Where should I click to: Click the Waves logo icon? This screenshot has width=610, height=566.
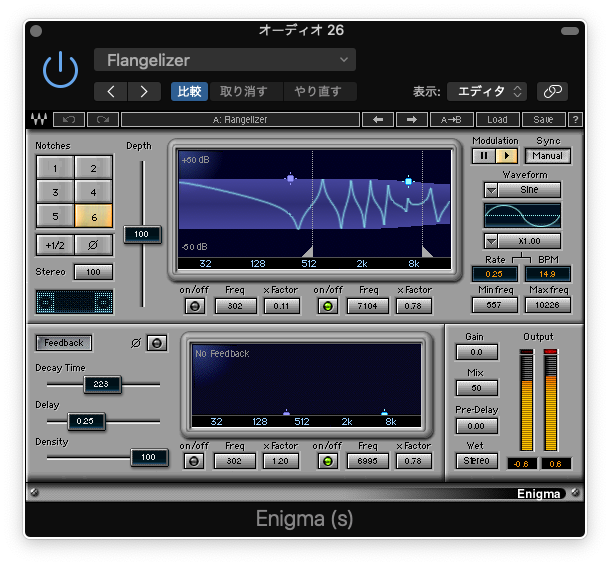[39, 119]
